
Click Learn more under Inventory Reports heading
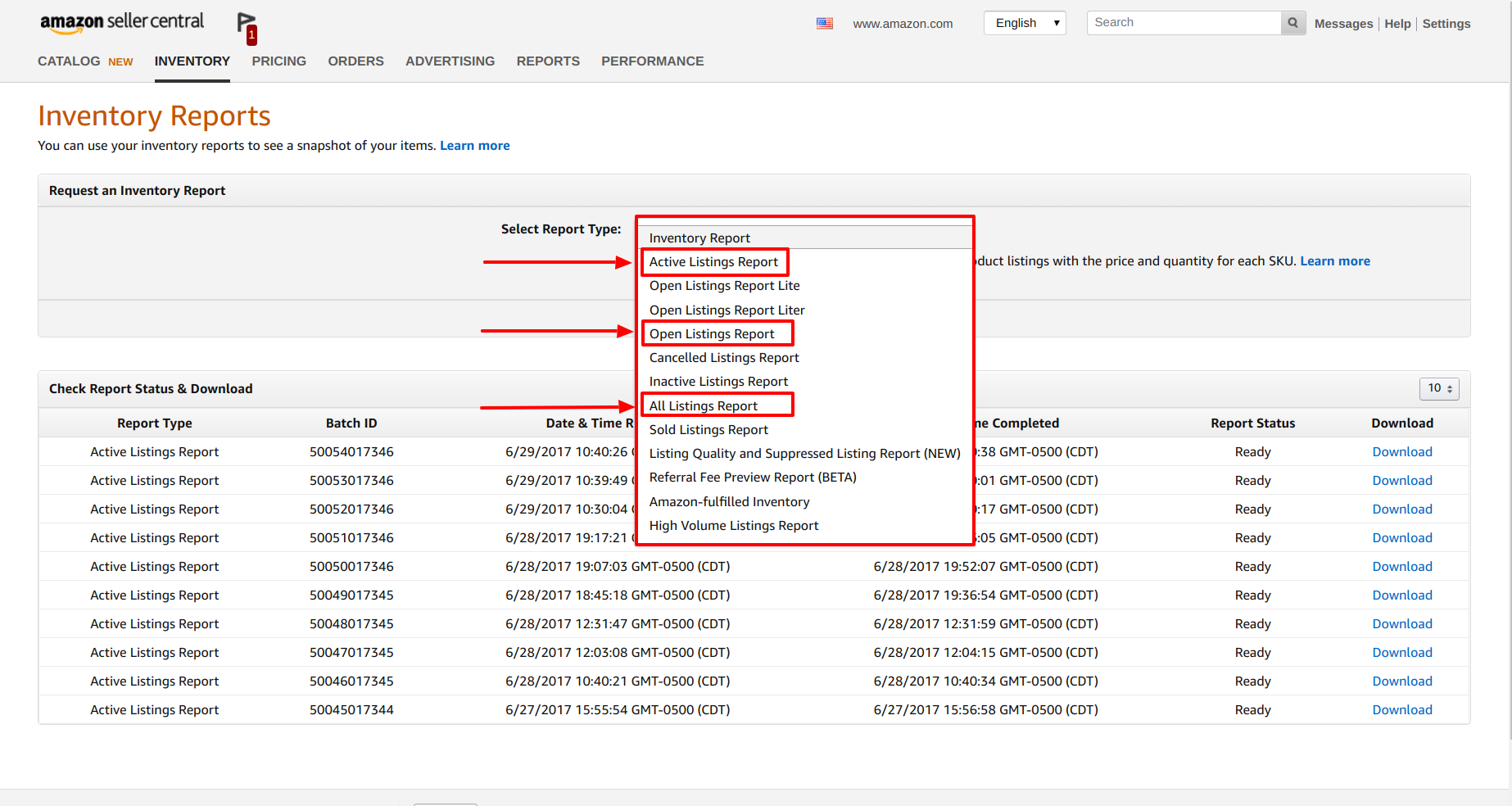coord(475,146)
